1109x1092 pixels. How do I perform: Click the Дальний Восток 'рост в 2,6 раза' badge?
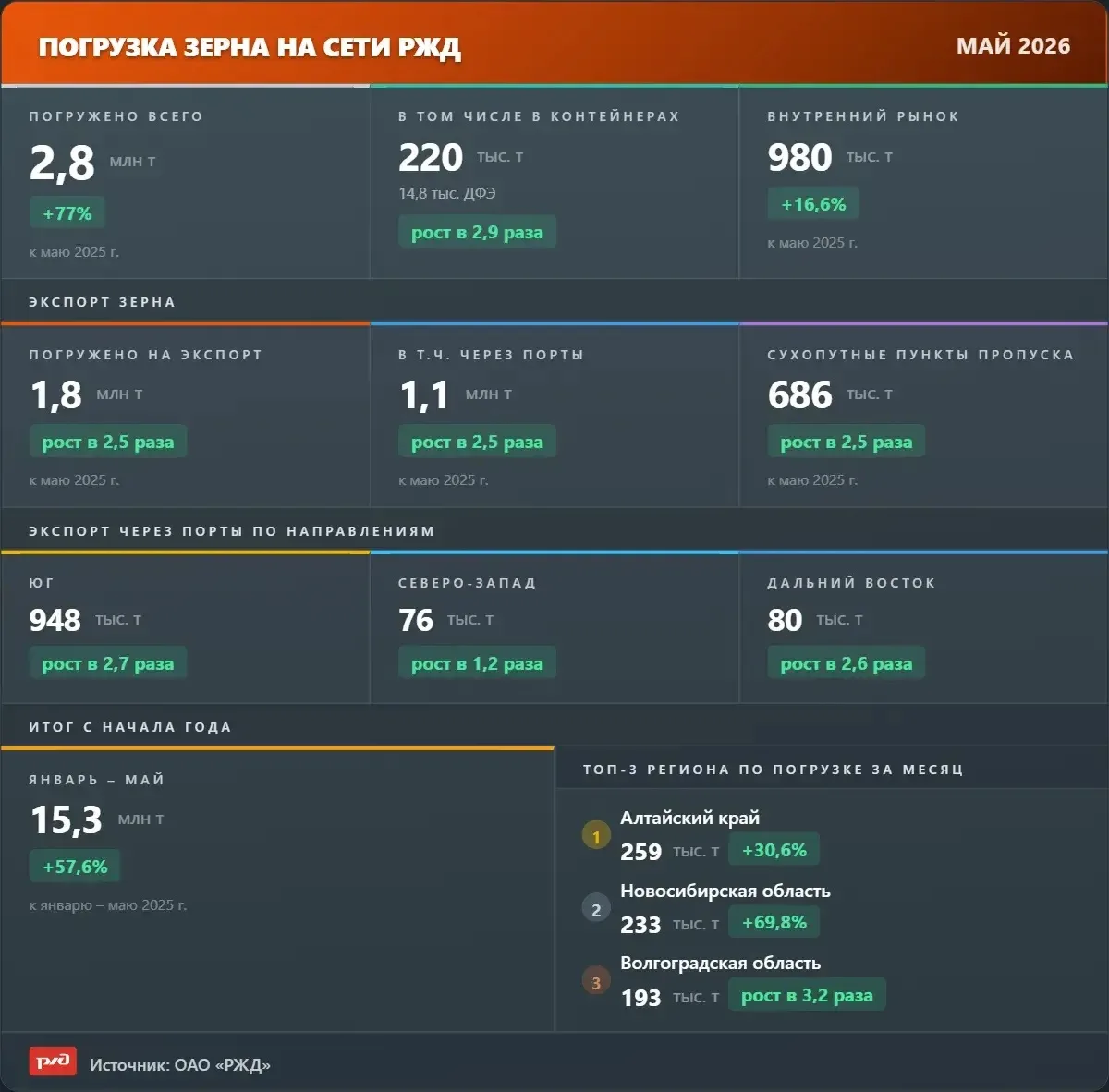coord(847,663)
